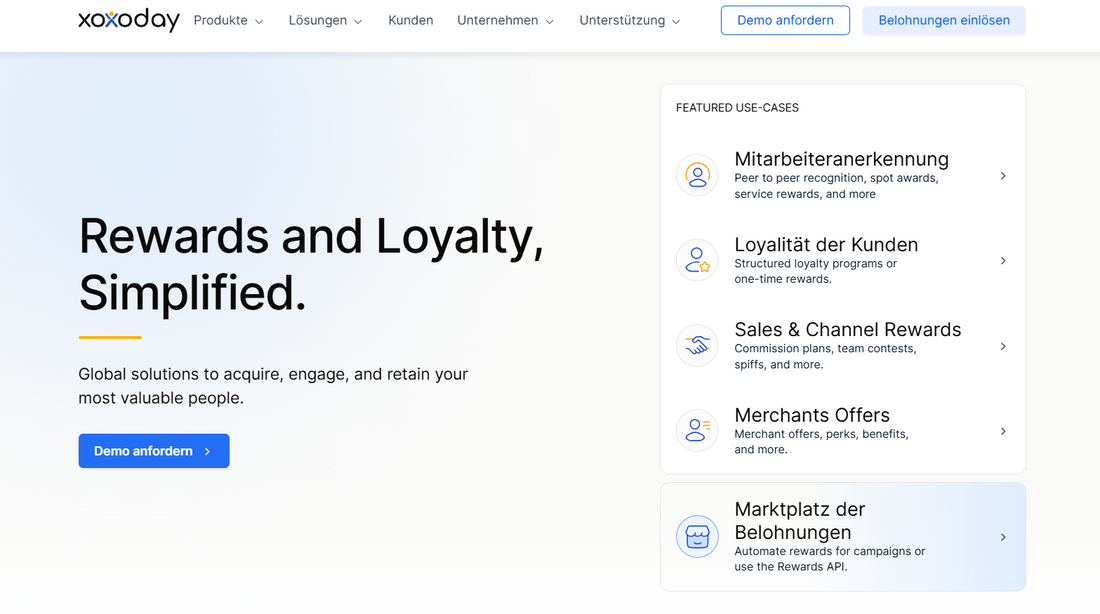This screenshot has height=614, width=1100.
Task: Click Belohnungen einlösen in the header
Action: (943, 20)
